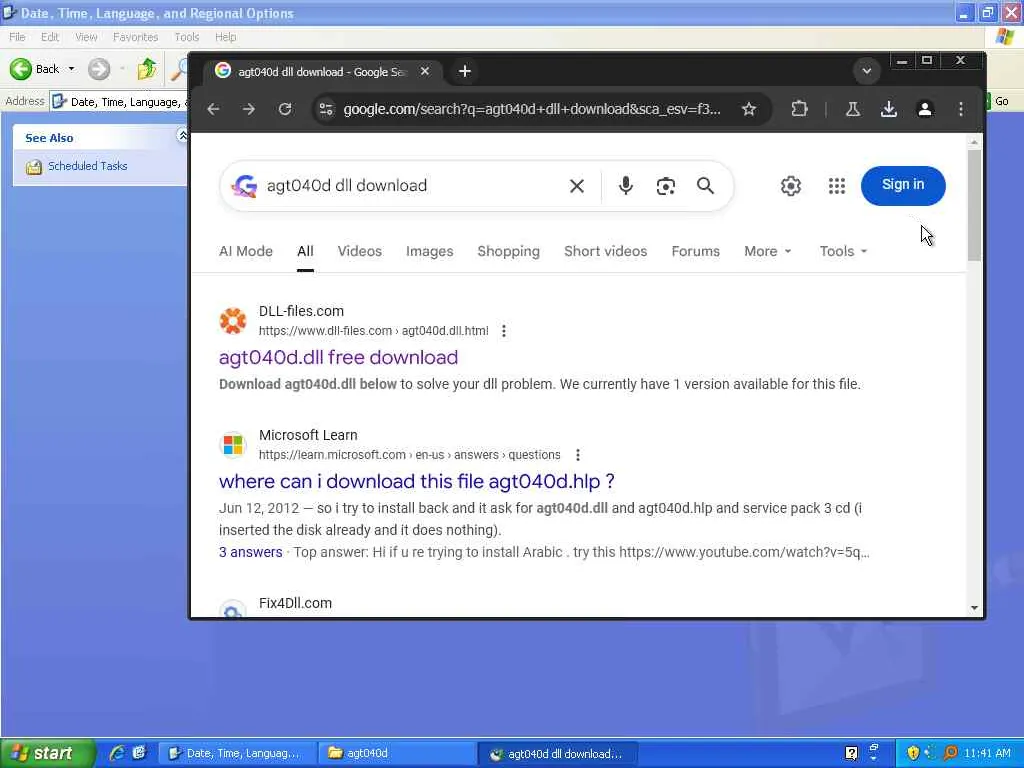Open Favorites menu in Control Panel window
The image size is (1024, 768).
[135, 37]
